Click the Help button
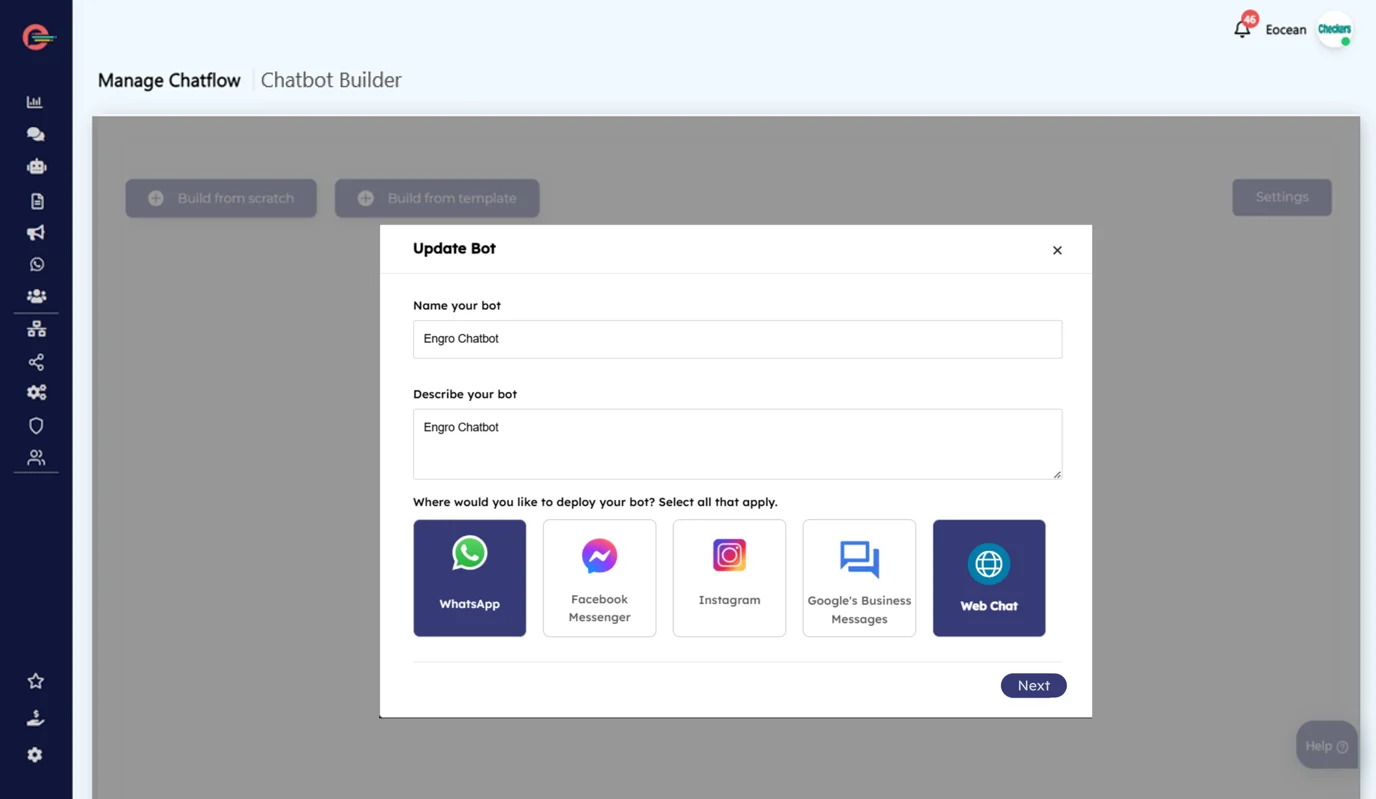 (1326, 746)
